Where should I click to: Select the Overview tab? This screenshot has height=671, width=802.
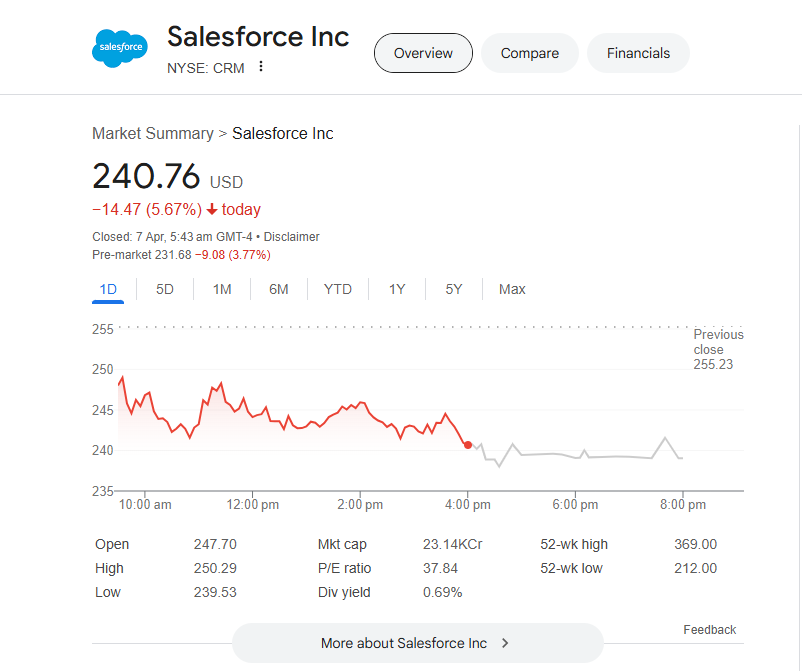coord(423,53)
